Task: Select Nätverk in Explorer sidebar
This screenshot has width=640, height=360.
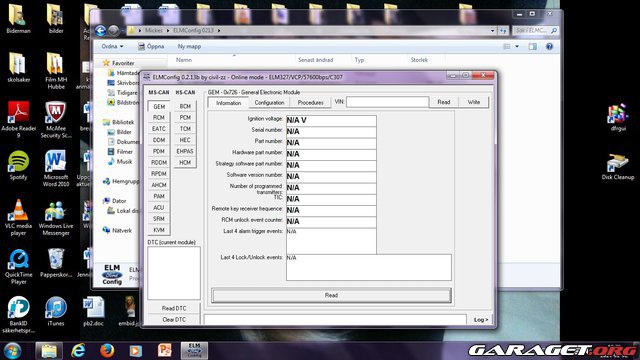Action: pos(122,230)
